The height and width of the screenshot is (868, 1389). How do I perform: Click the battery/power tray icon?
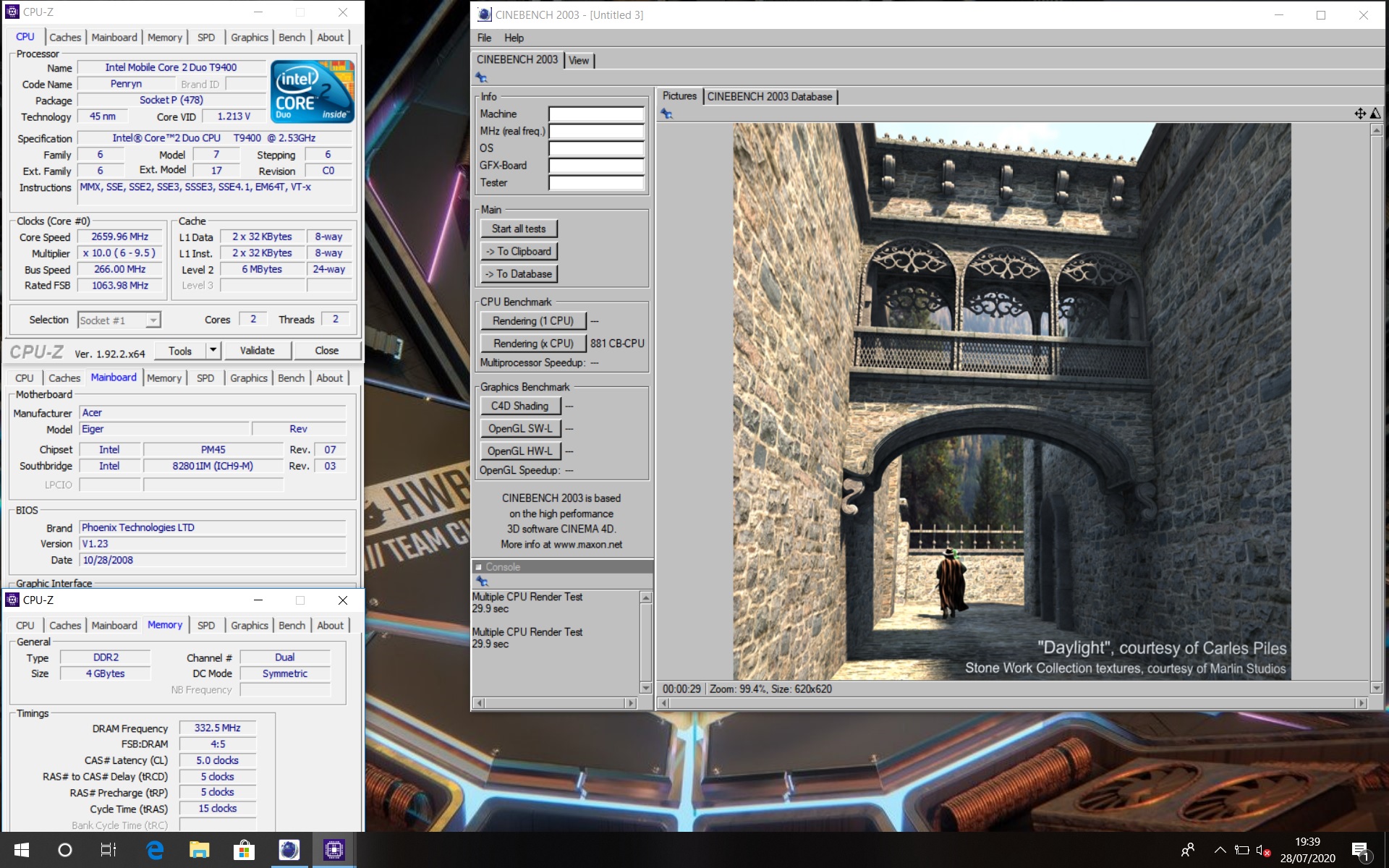1242,850
